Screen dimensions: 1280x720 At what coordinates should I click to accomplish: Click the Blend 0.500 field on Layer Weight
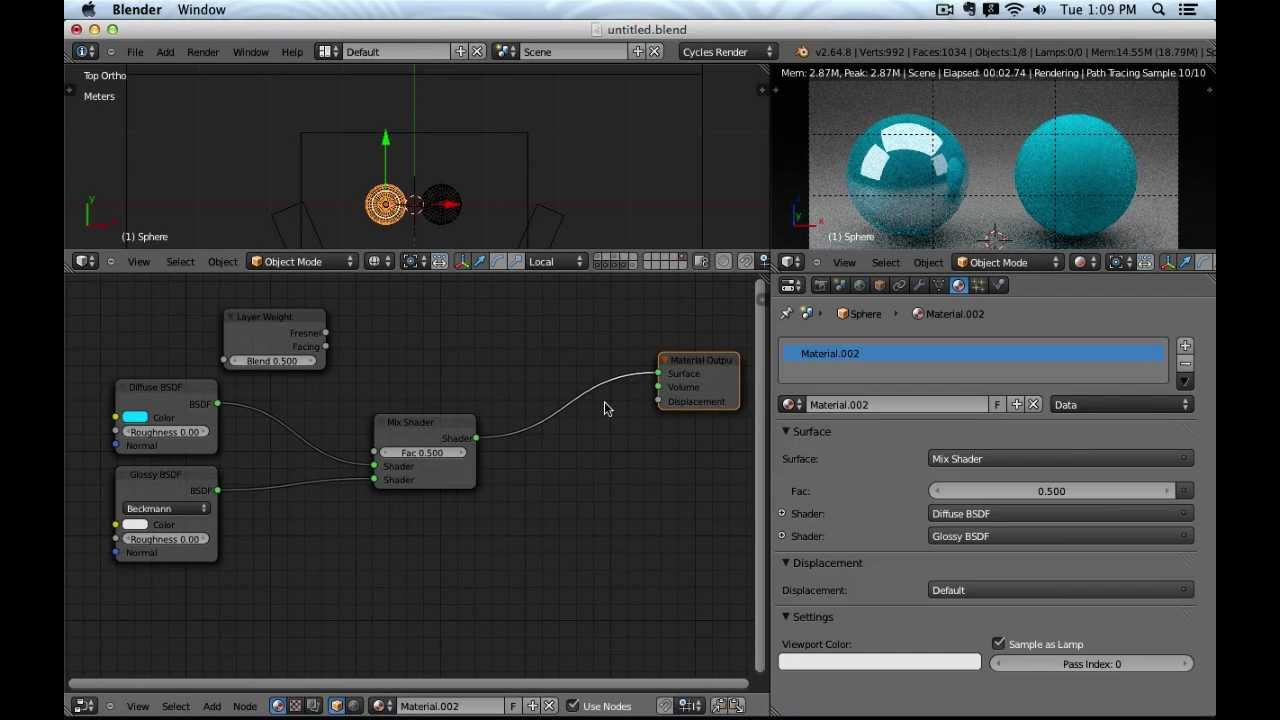point(272,361)
